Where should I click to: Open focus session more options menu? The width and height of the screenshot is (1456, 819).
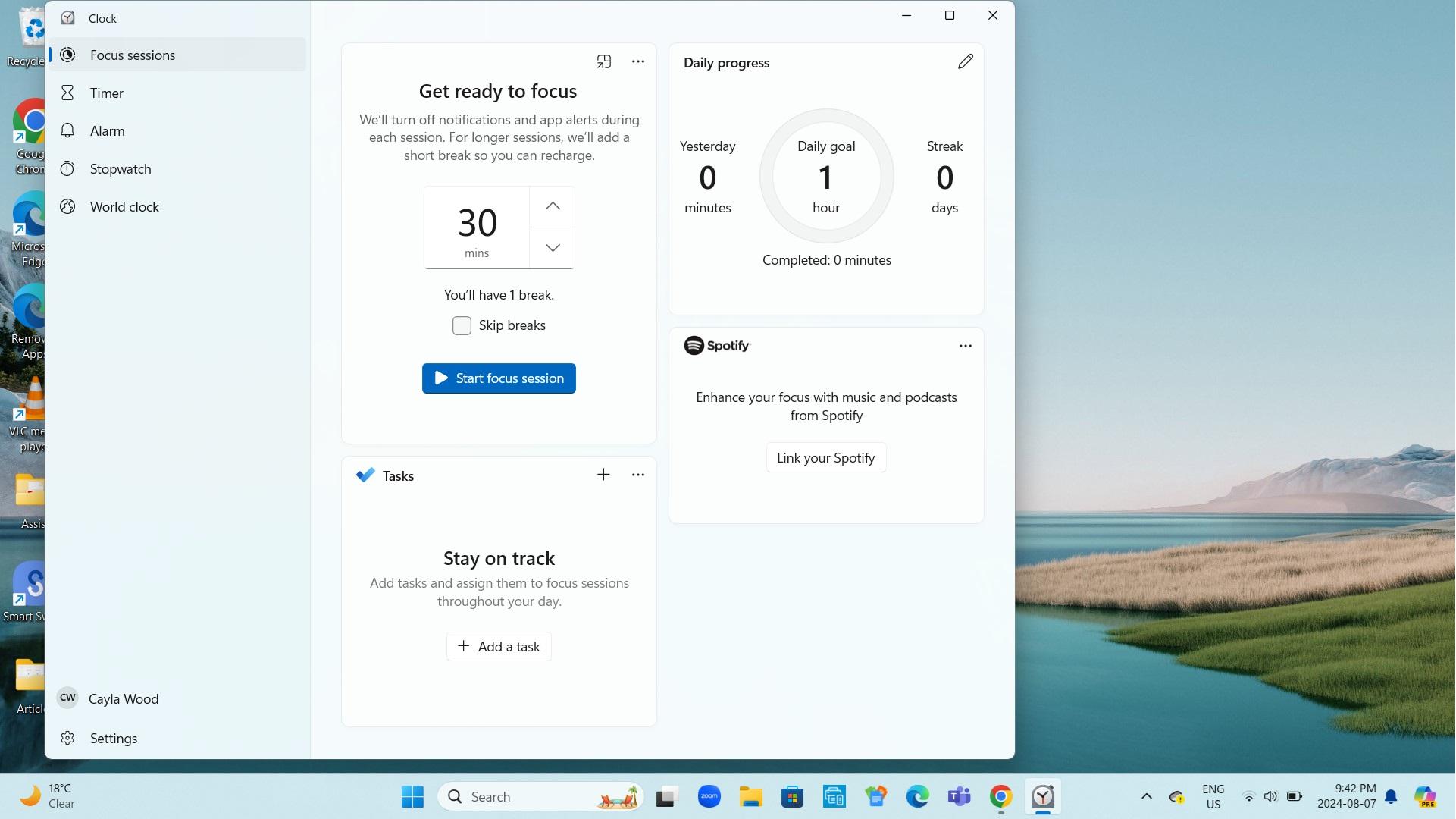[638, 61]
